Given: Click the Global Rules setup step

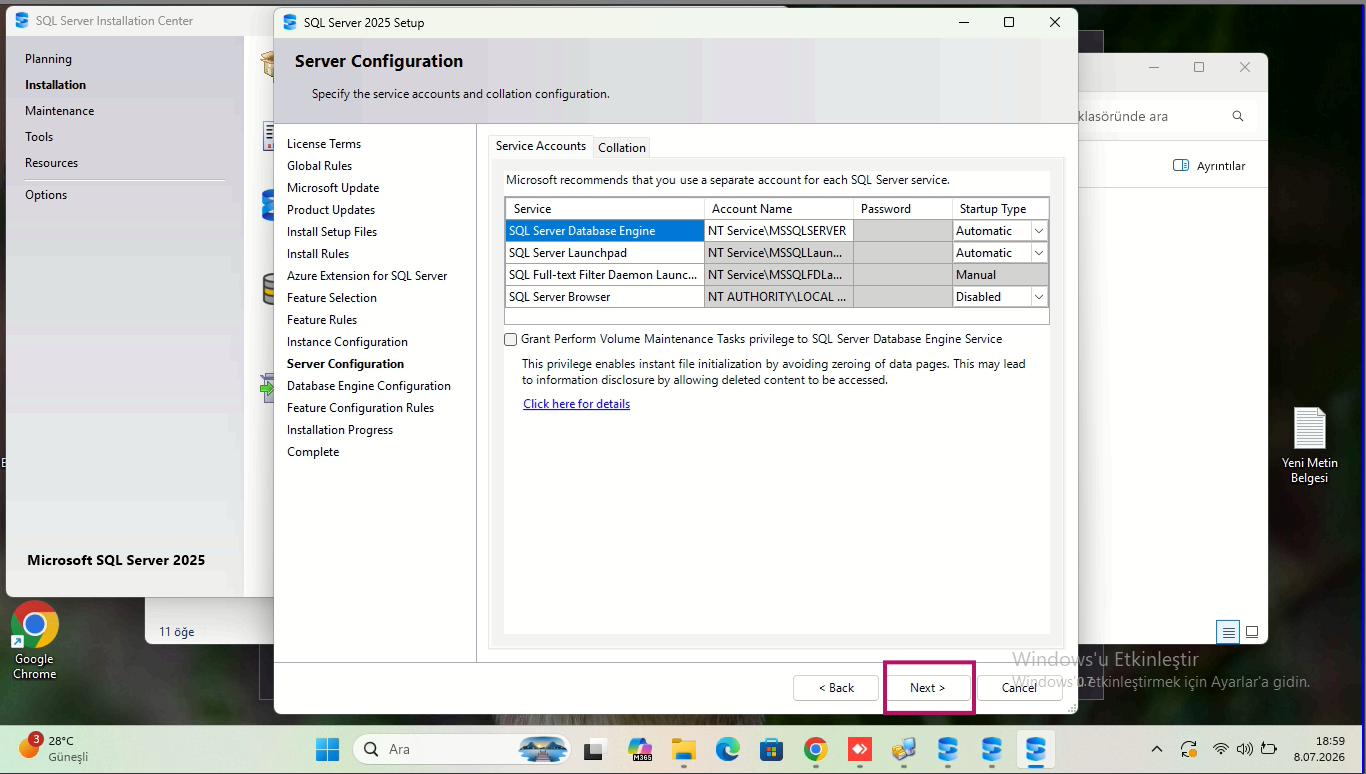Looking at the screenshot, I should [x=320, y=166].
